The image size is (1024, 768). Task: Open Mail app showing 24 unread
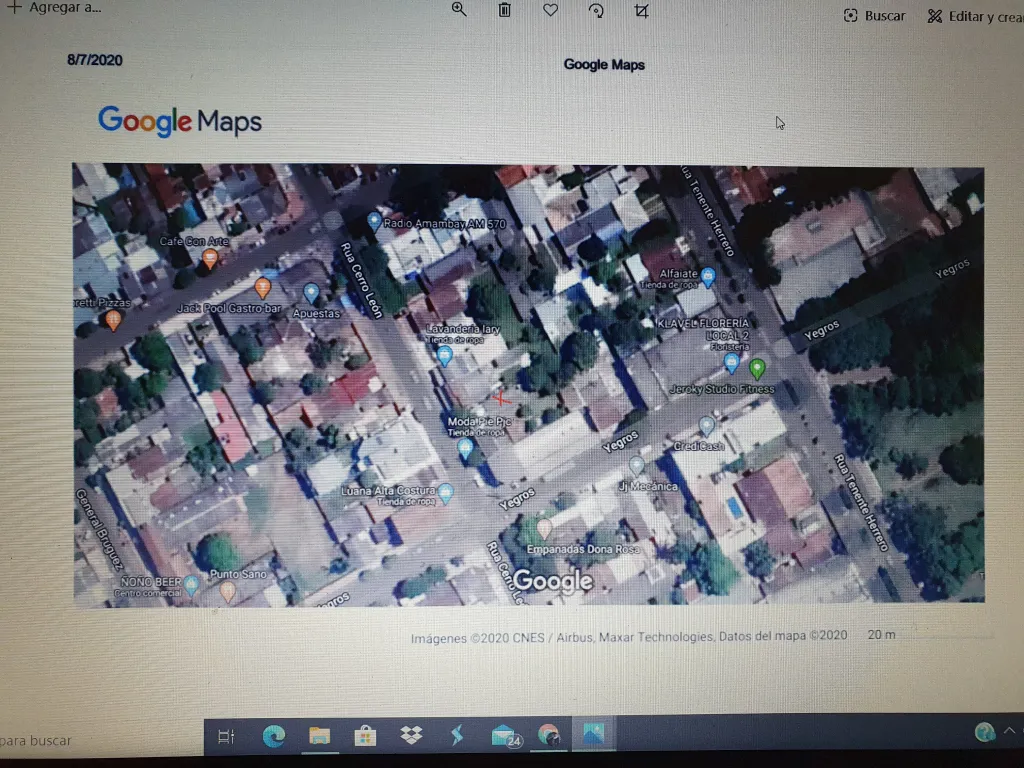(x=505, y=736)
